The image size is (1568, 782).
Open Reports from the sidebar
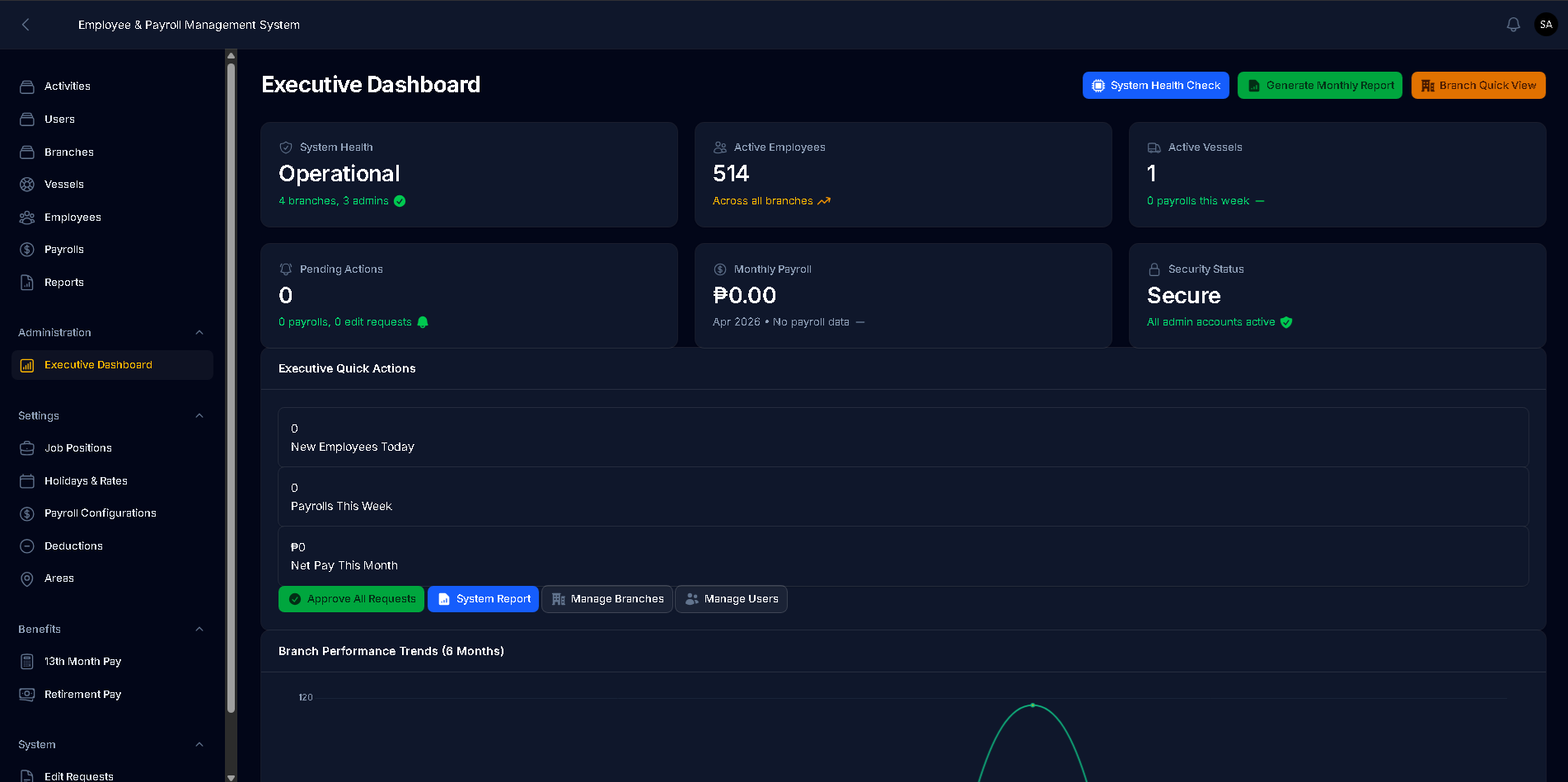click(112, 283)
